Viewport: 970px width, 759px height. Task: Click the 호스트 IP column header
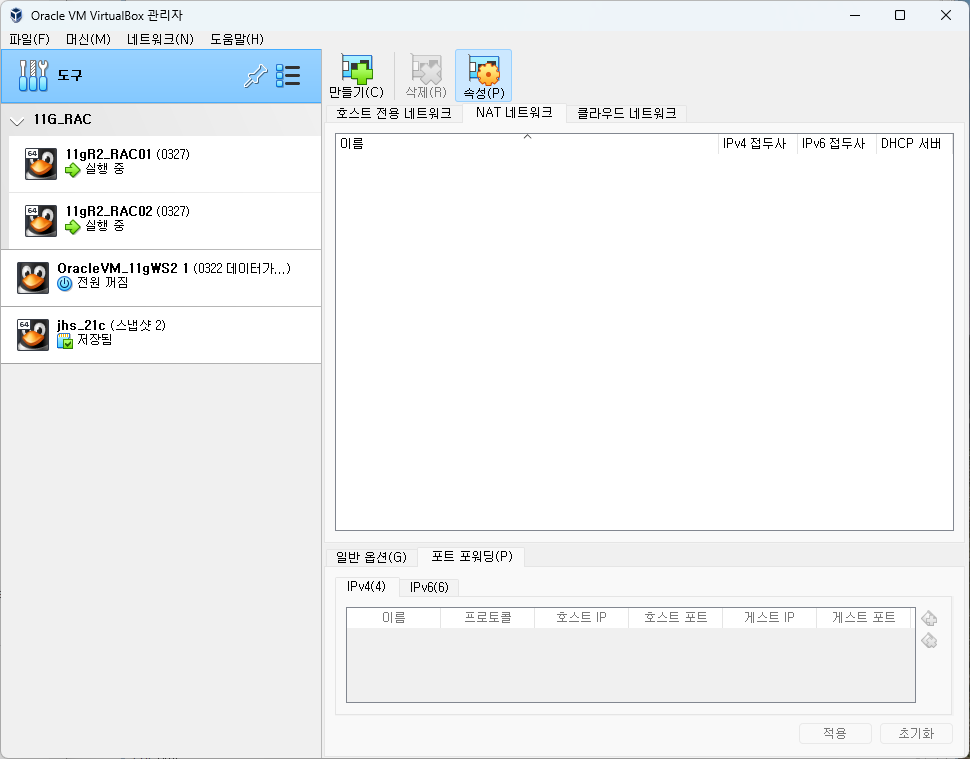click(x=582, y=617)
